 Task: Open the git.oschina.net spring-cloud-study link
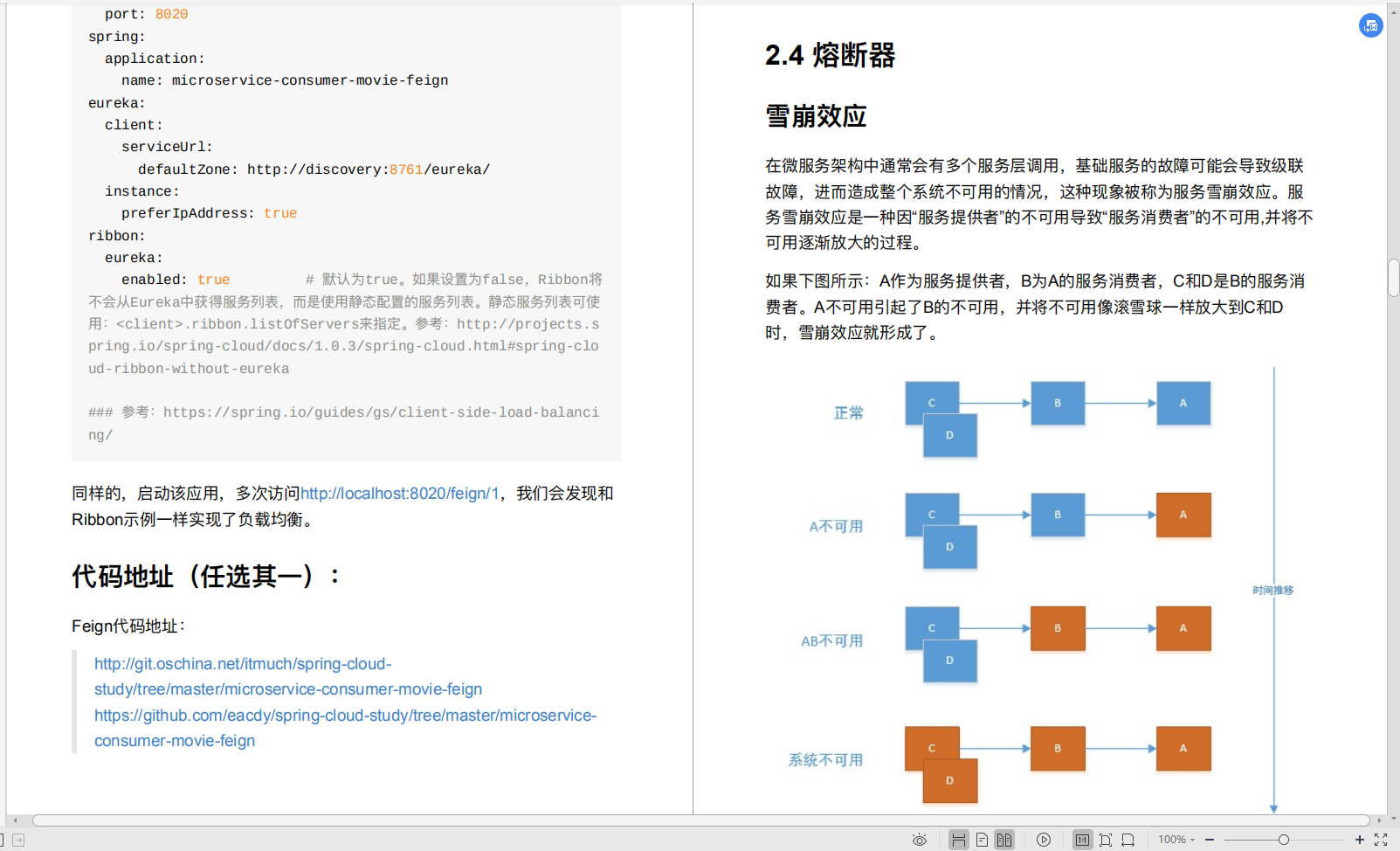coord(242,664)
